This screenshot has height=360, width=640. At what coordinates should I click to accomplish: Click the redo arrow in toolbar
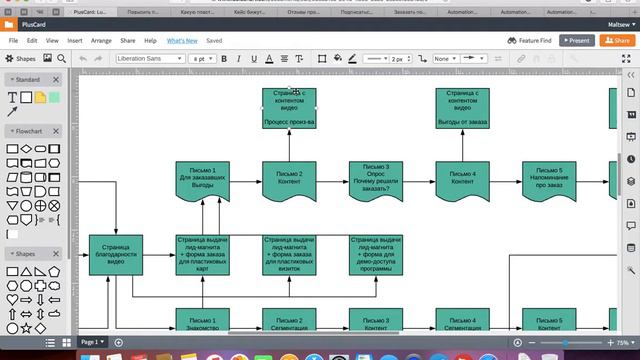pos(98,59)
